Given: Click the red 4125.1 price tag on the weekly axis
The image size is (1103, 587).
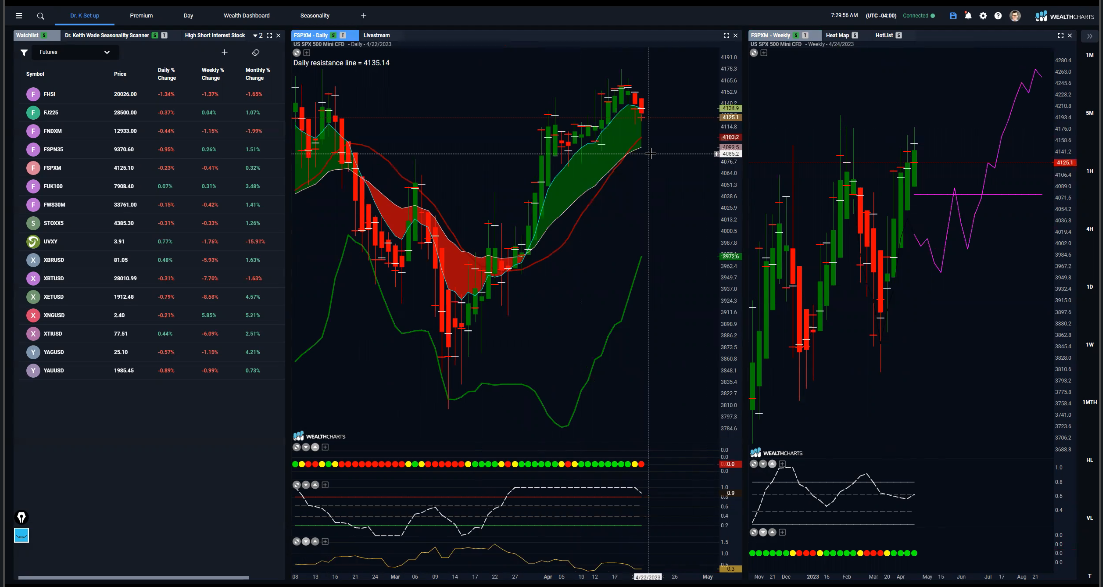Looking at the screenshot, I should [1063, 163].
